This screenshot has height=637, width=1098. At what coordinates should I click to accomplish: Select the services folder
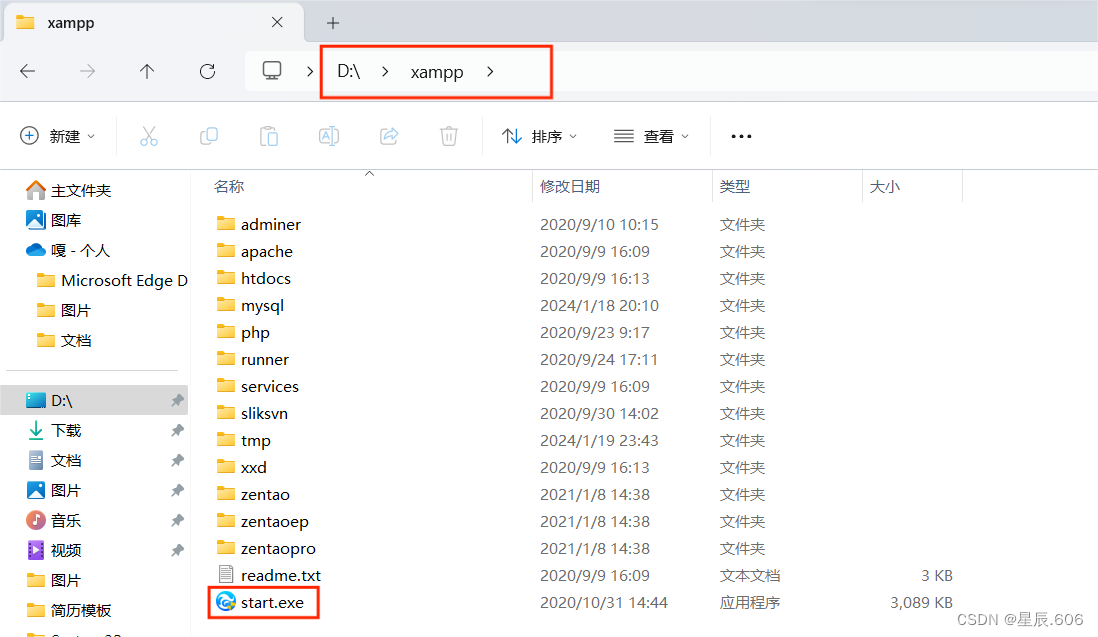coord(258,386)
